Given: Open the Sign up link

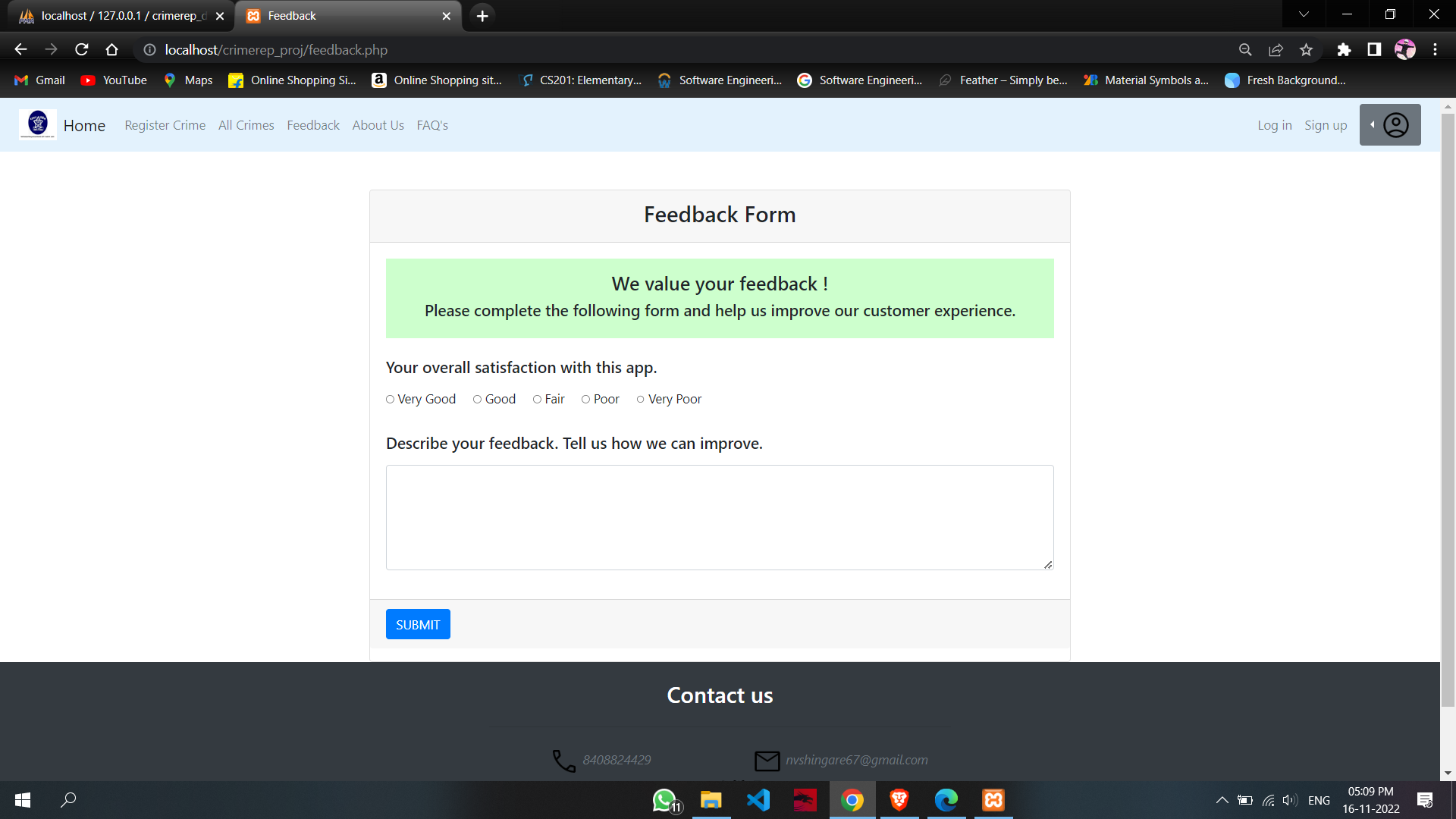Looking at the screenshot, I should pyautogui.click(x=1326, y=125).
